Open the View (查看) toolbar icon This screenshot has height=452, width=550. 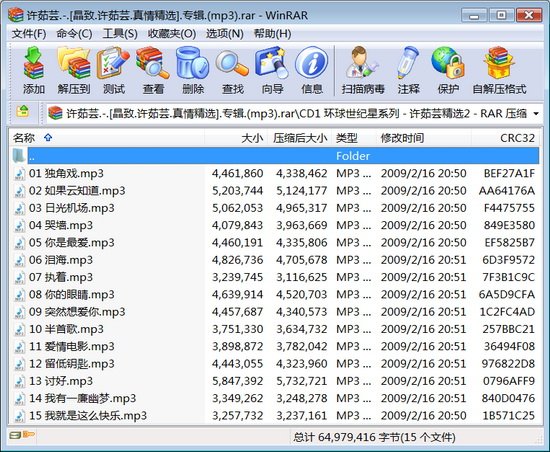(x=153, y=70)
